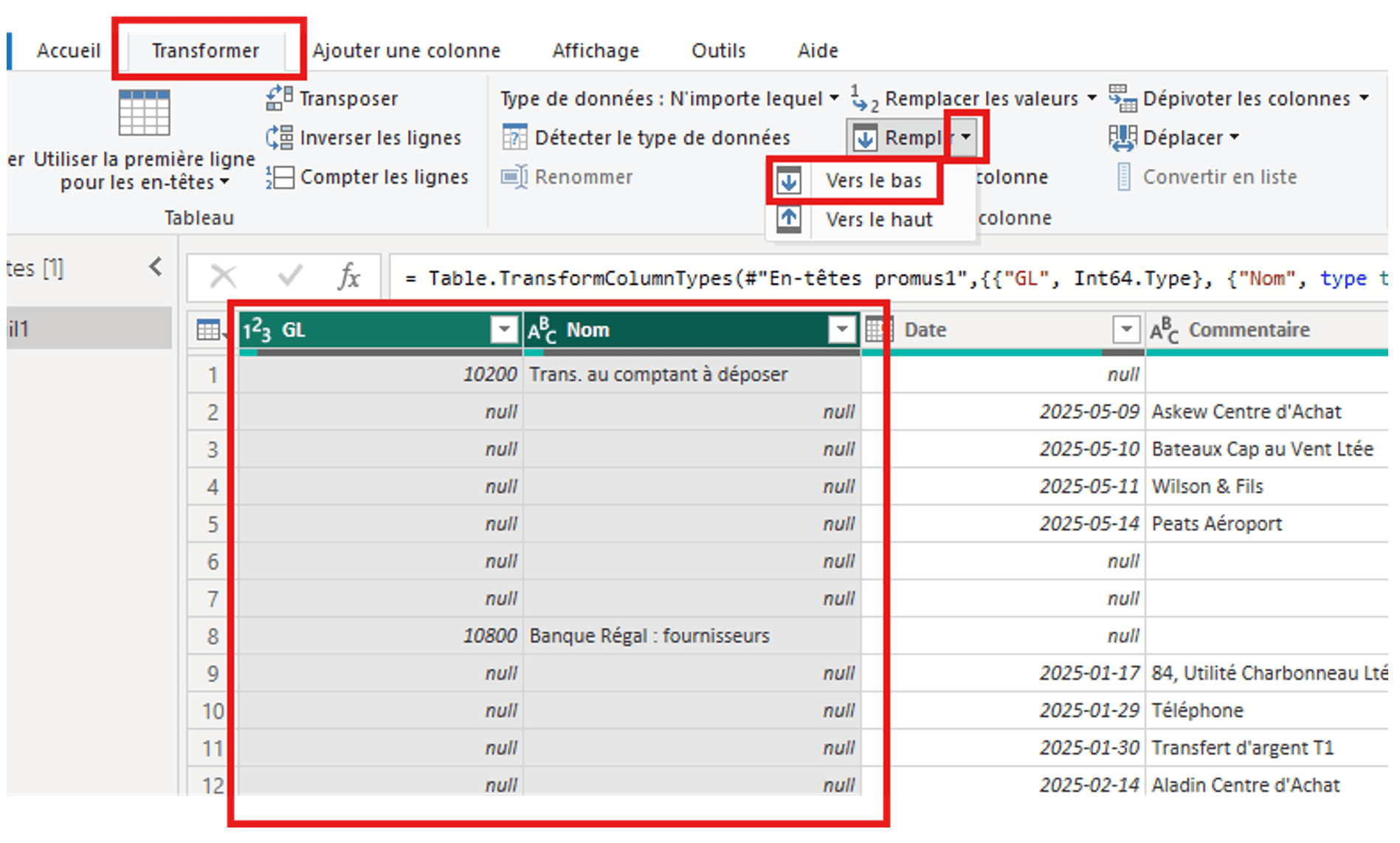Click the table corner menu icon in grid
1400x843 pixels.
[210, 330]
